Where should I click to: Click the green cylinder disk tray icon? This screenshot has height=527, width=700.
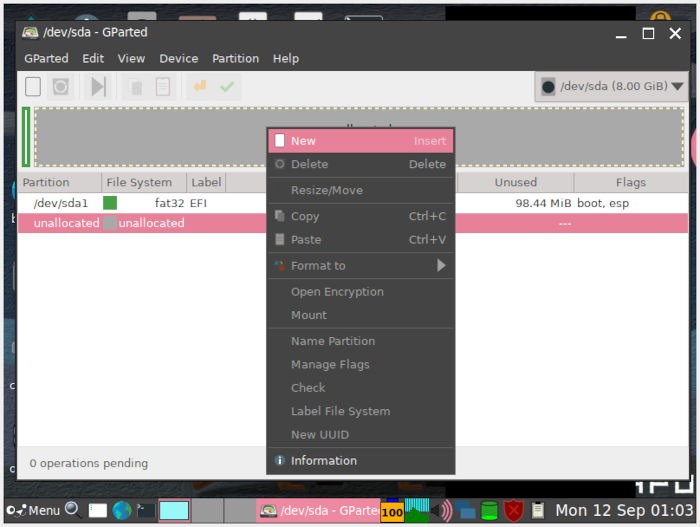[489, 510]
